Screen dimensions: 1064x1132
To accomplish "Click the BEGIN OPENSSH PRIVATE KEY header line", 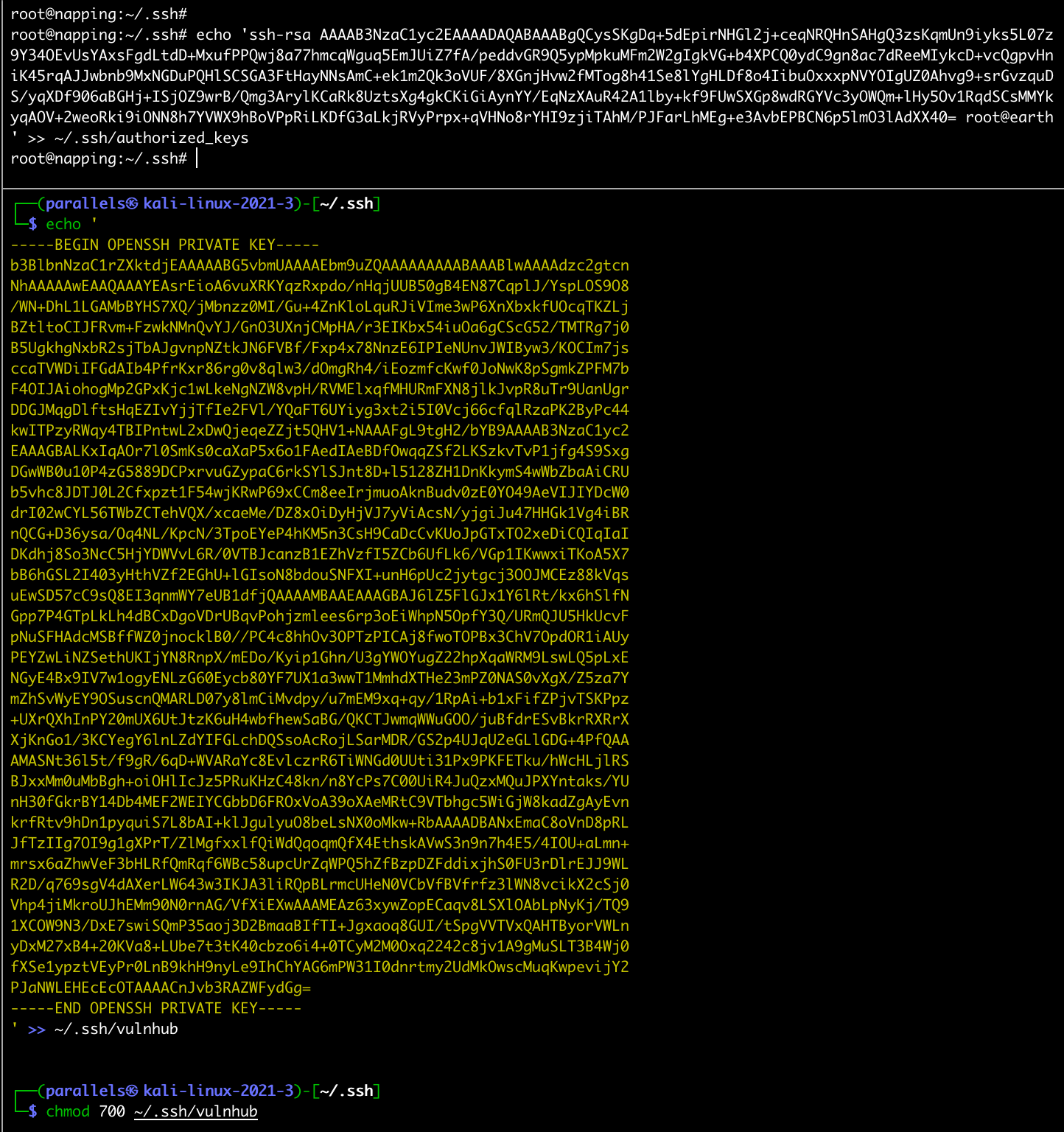I will point(165,245).
